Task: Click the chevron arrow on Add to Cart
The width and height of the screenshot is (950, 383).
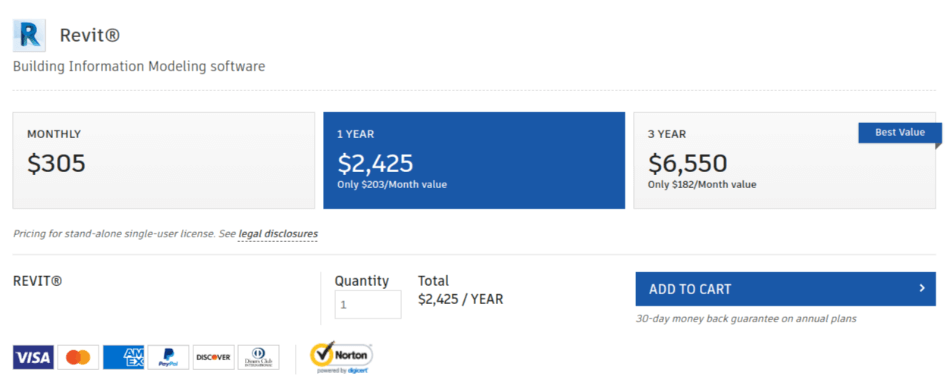Action: pyautogui.click(x=922, y=288)
